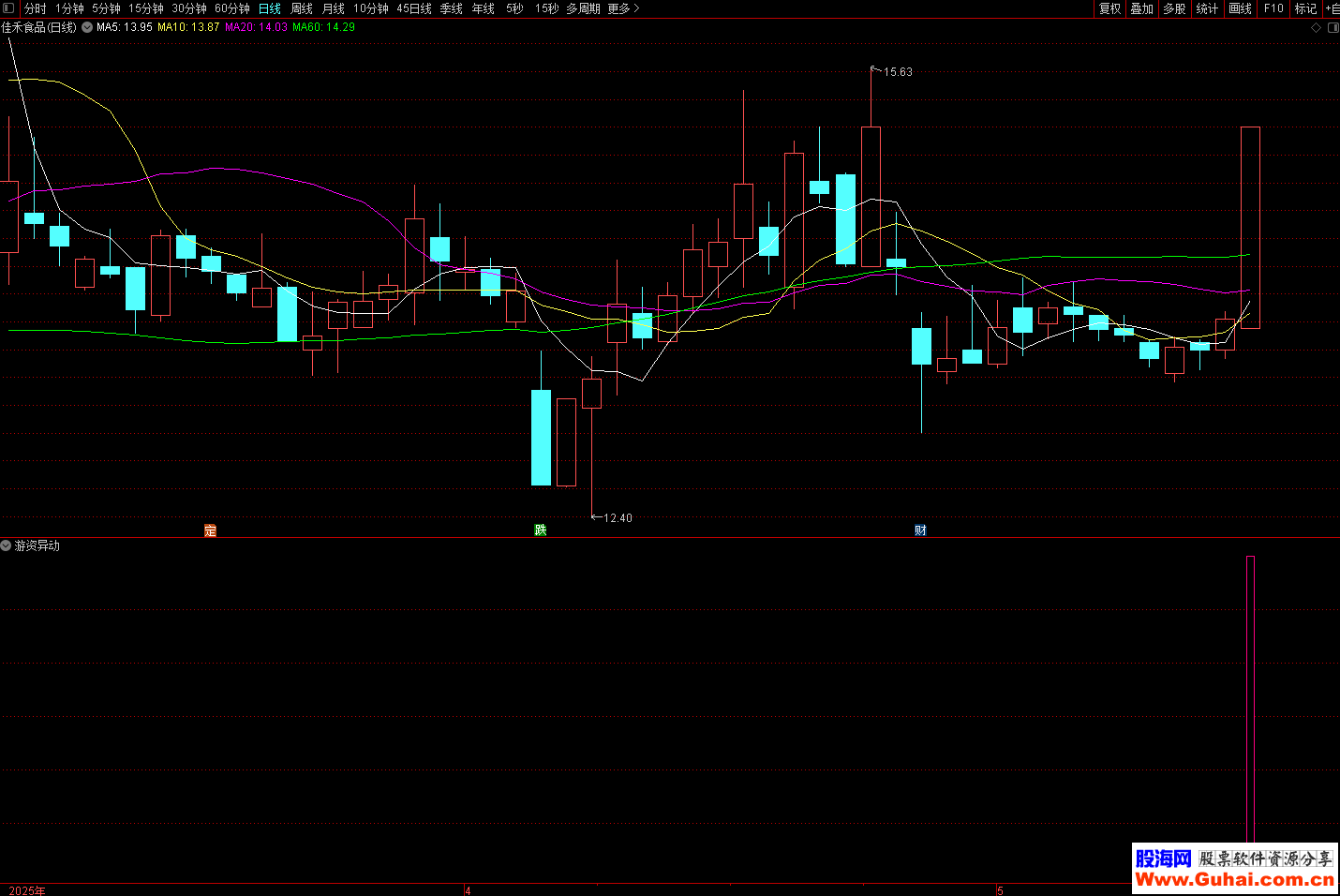Open the F10 company info
This screenshot has width=1340, height=896.
[x=1273, y=8]
